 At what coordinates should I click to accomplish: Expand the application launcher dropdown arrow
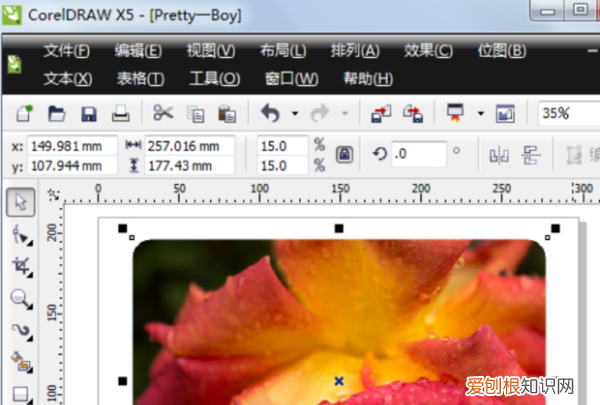point(480,114)
